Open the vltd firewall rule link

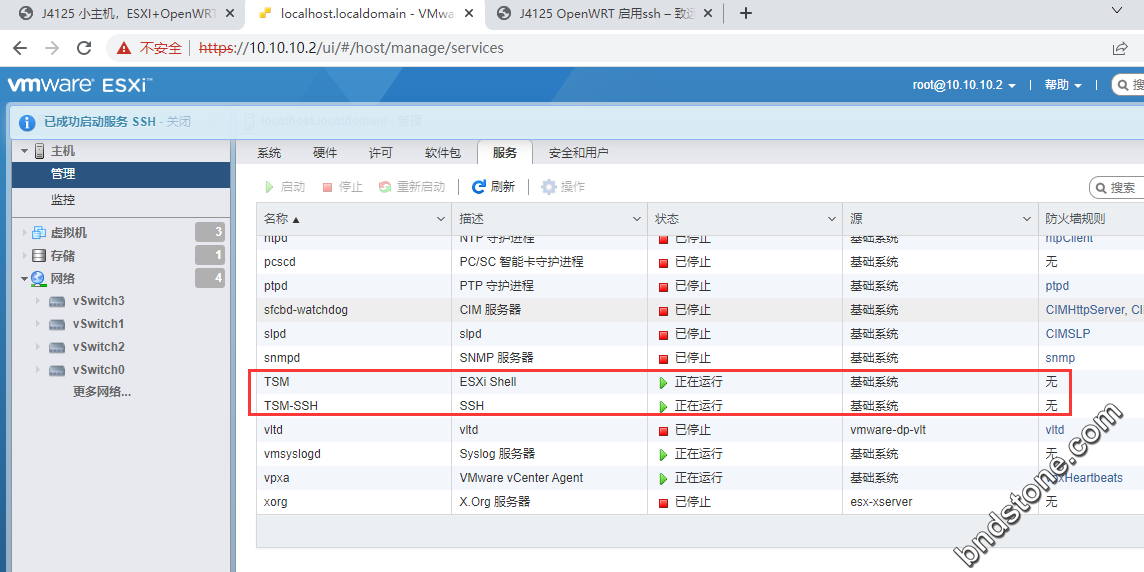(1055, 430)
